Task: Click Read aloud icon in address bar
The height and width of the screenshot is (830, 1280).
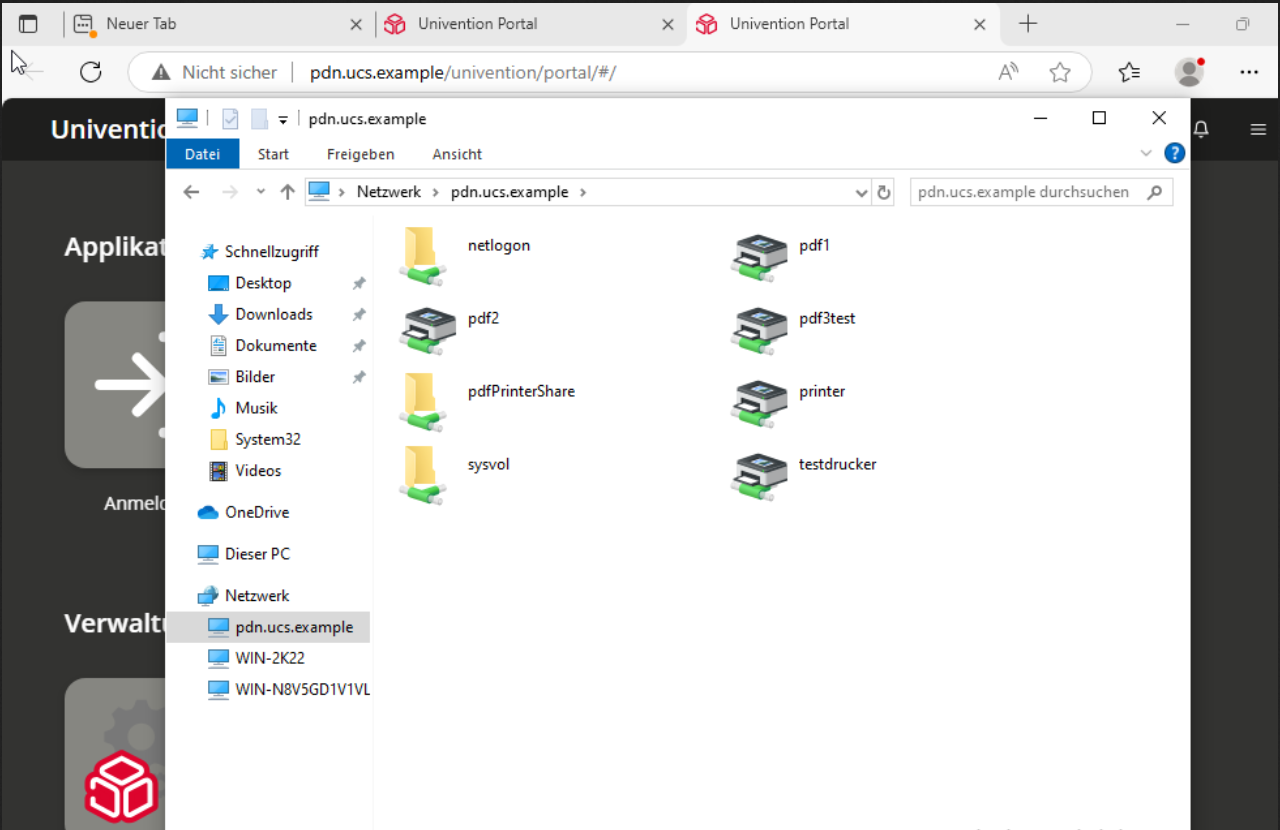Action: coord(1008,72)
